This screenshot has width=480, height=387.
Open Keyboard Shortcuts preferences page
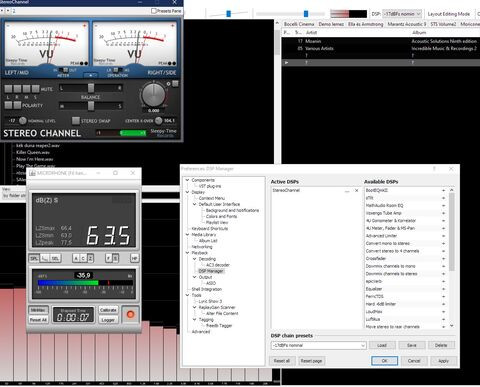[210, 228]
